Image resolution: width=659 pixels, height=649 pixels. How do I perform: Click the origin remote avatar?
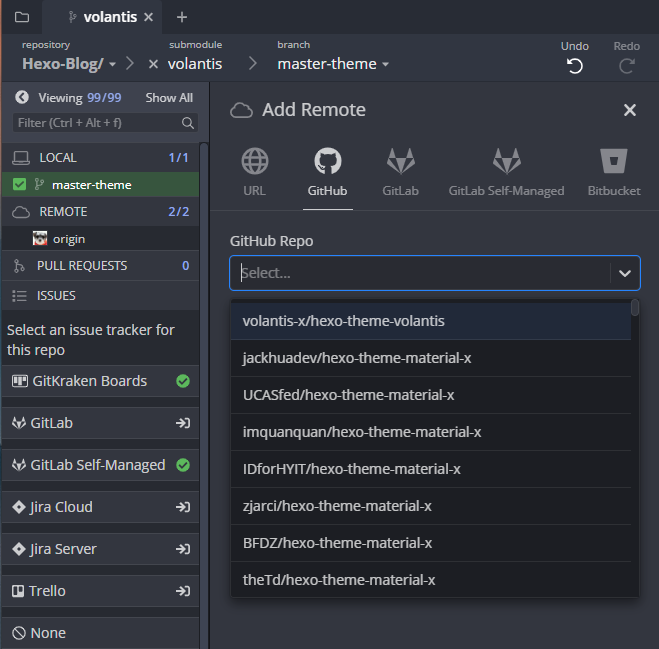pos(40,238)
